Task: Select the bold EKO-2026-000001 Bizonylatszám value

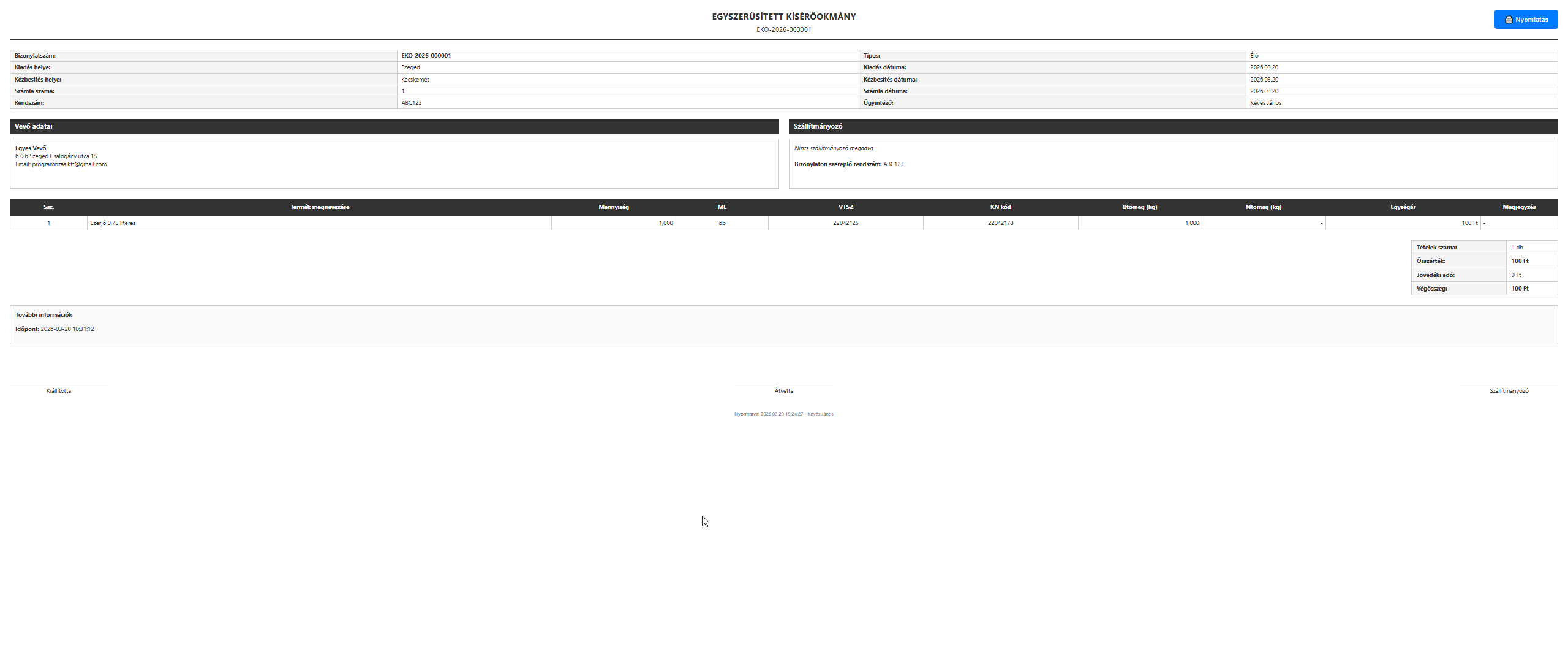Action: [x=426, y=56]
